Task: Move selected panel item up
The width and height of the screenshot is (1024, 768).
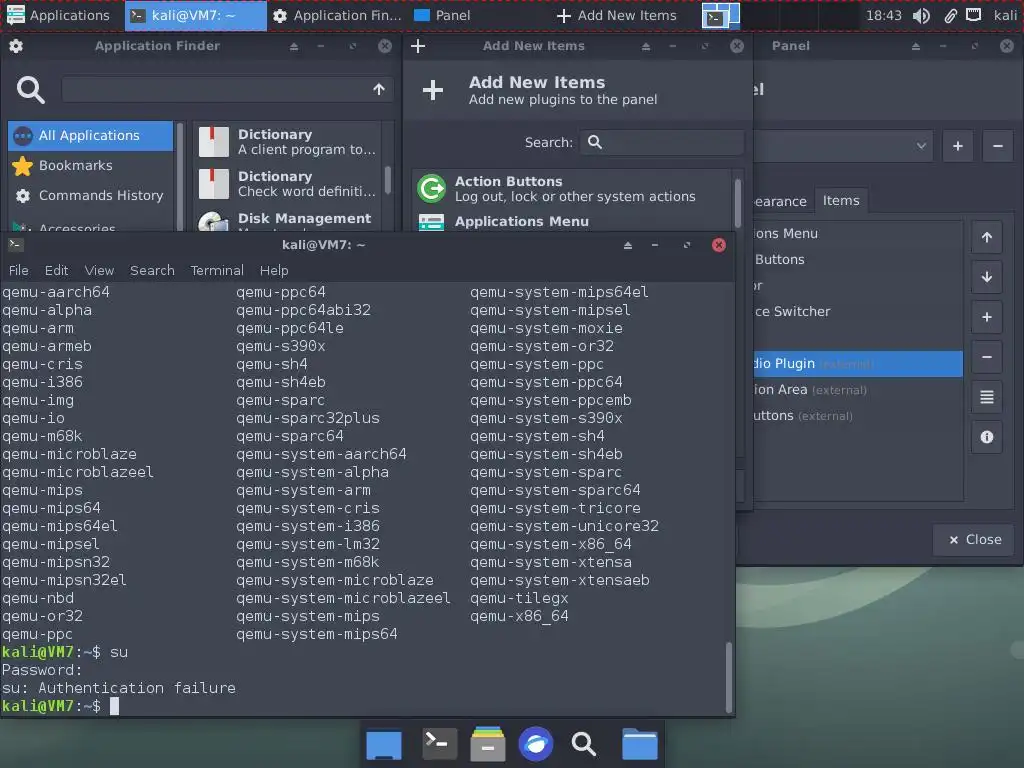Action: pos(986,238)
